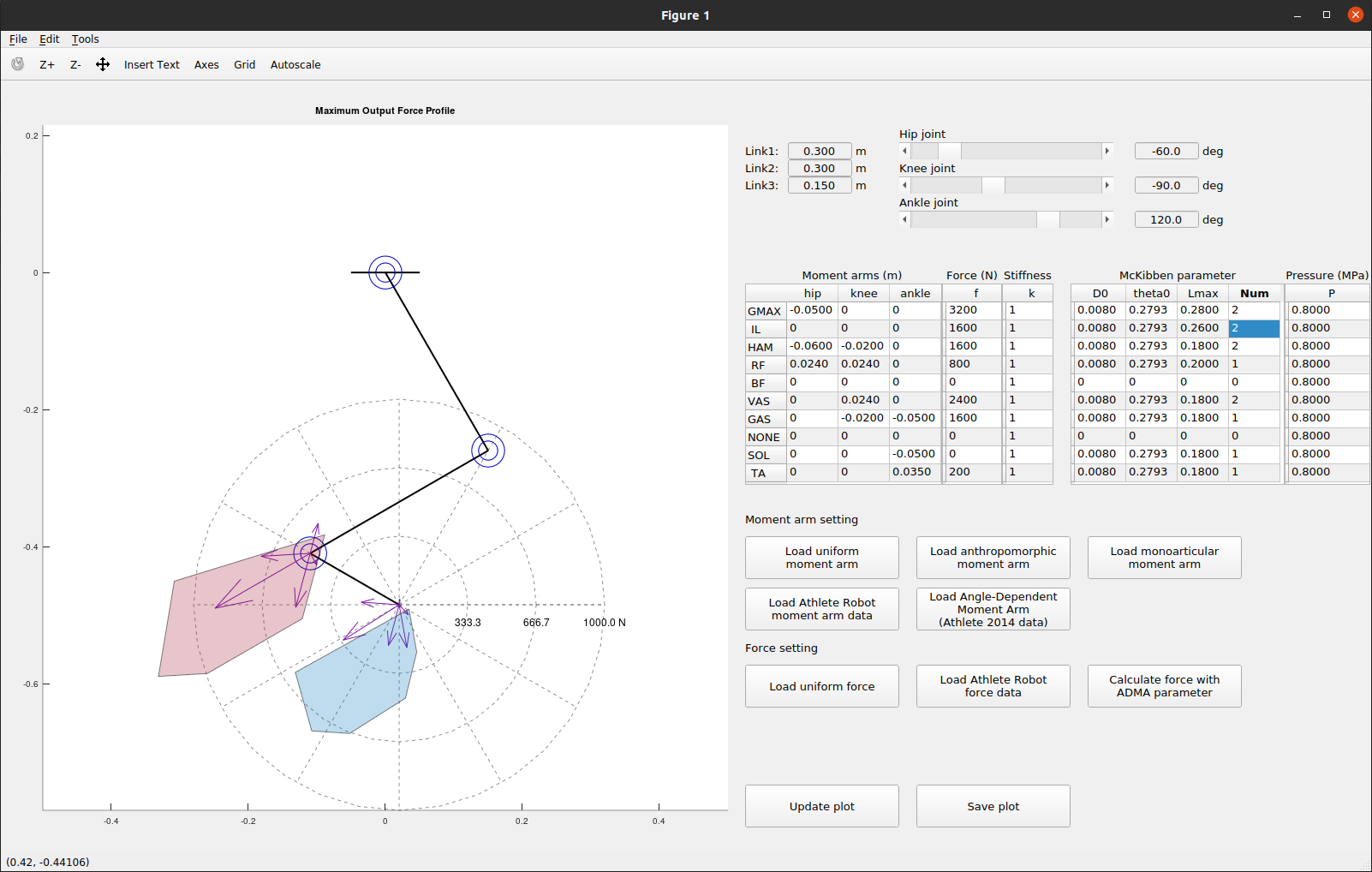This screenshot has width=1372, height=872.
Task: Click the Link1 length input field
Action: tap(819, 152)
